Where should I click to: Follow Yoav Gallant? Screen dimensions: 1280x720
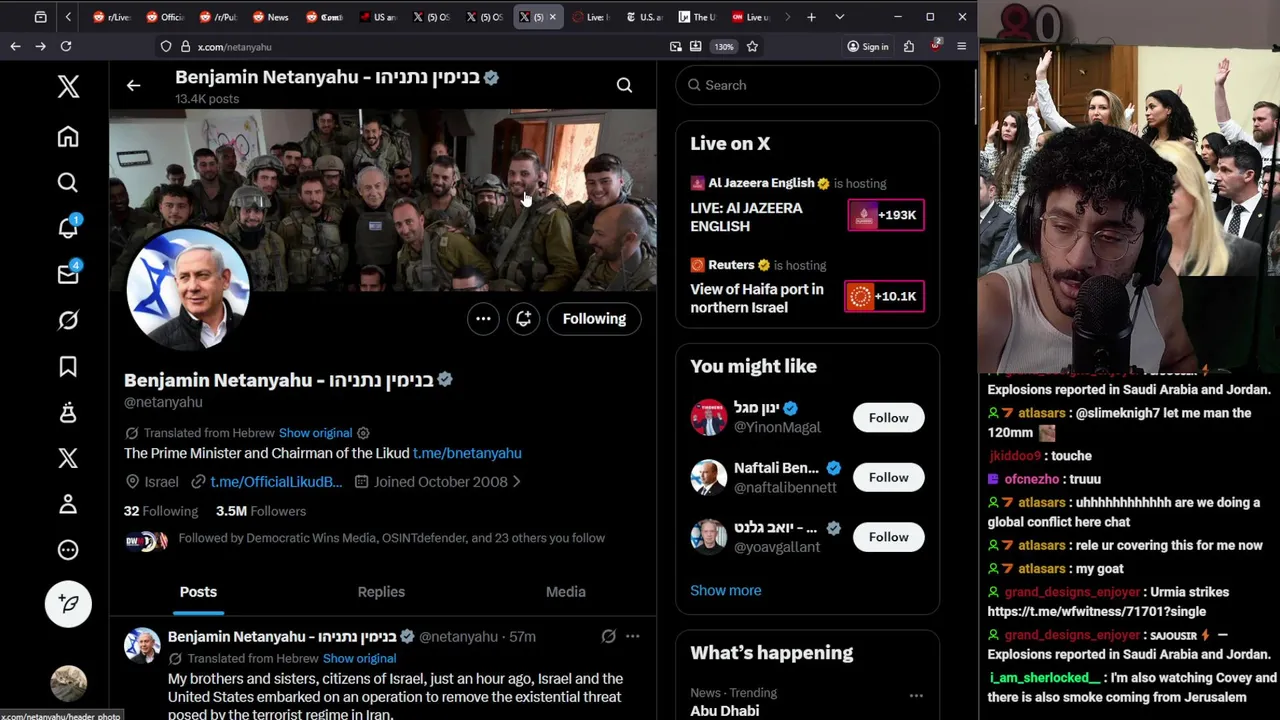click(x=888, y=537)
